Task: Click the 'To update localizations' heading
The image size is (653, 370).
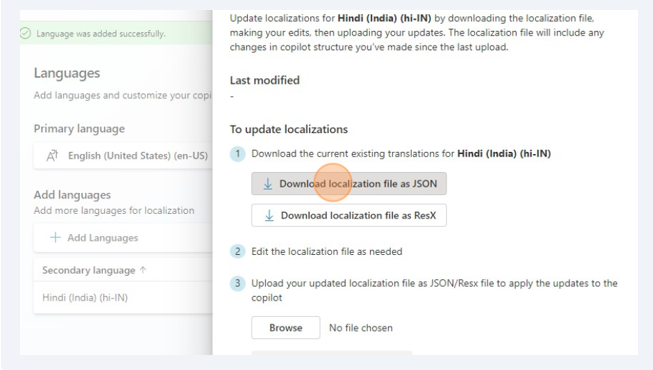Action: click(x=289, y=129)
